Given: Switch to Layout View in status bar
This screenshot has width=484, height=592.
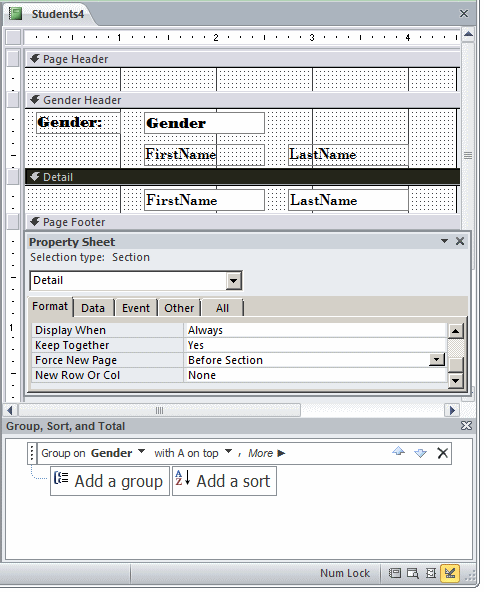Looking at the screenshot, I should pos(431,573).
